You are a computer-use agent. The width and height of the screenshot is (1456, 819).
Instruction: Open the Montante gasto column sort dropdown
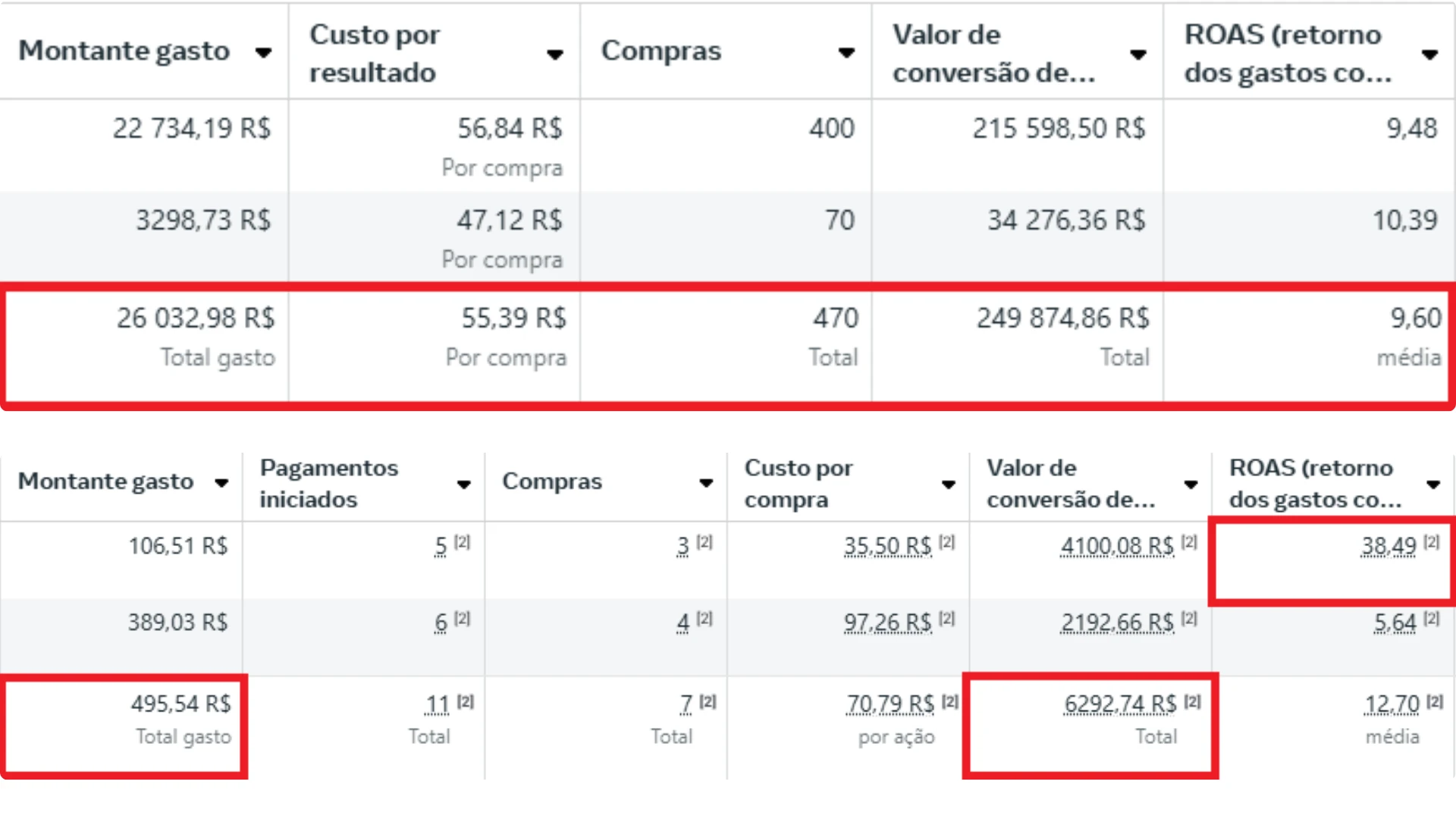coord(265,53)
